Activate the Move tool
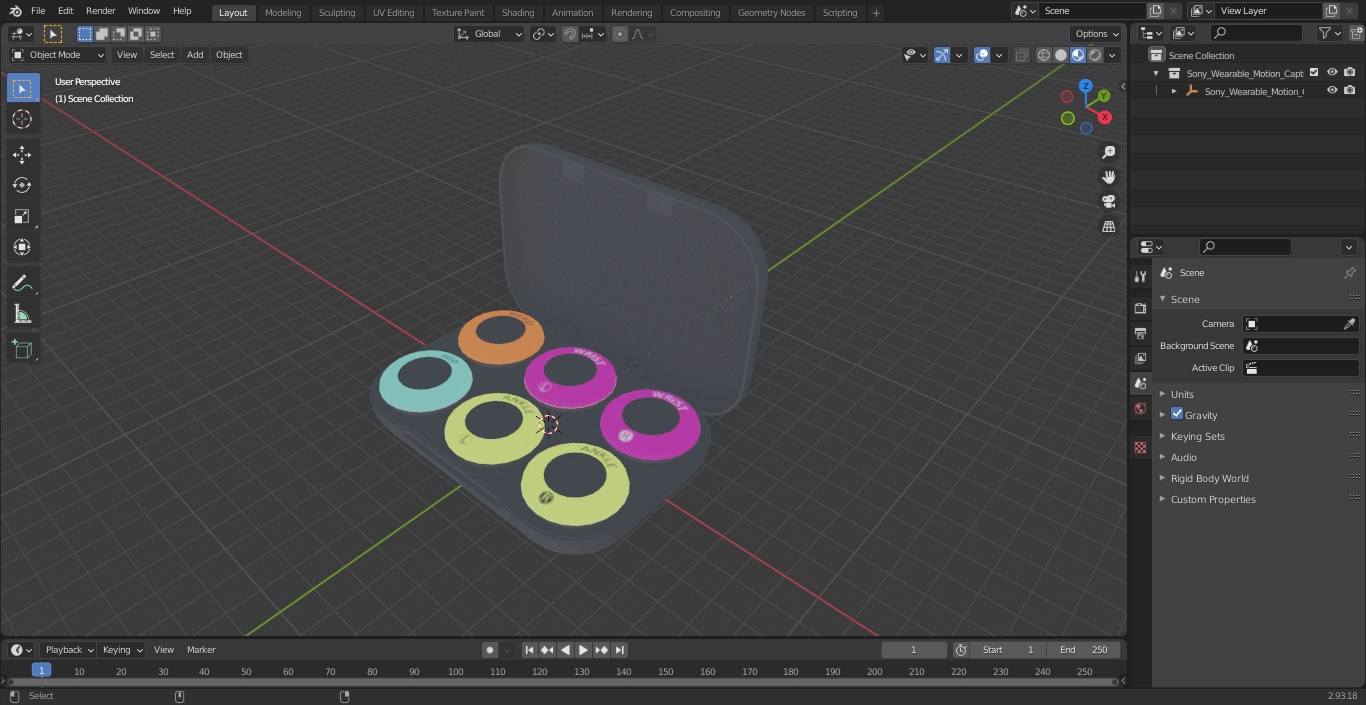The width and height of the screenshot is (1366, 705). [22, 154]
